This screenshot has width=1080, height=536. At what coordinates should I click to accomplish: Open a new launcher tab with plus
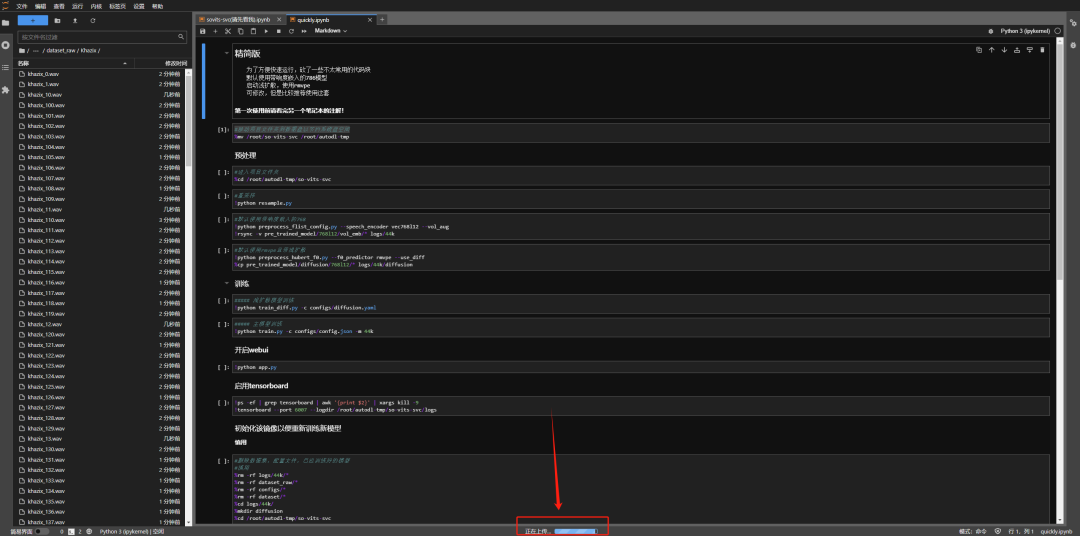pos(382,19)
